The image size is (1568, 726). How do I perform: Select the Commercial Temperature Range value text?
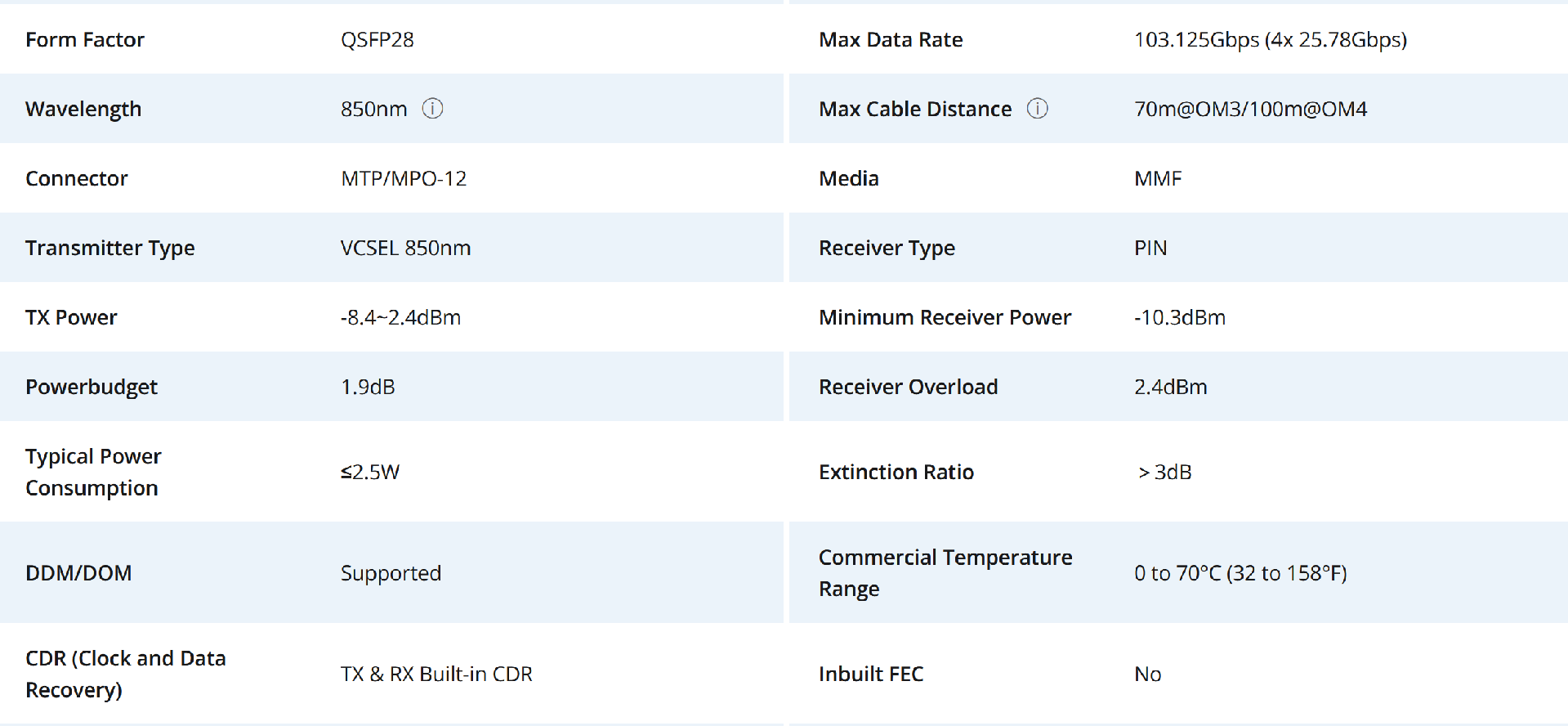[x=1240, y=573]
